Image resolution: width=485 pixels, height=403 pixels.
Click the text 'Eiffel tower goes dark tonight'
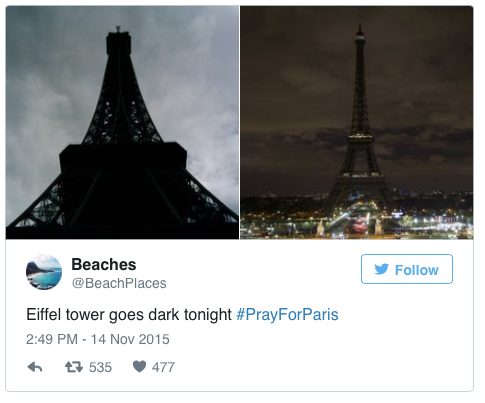click(x=129, y=314)
